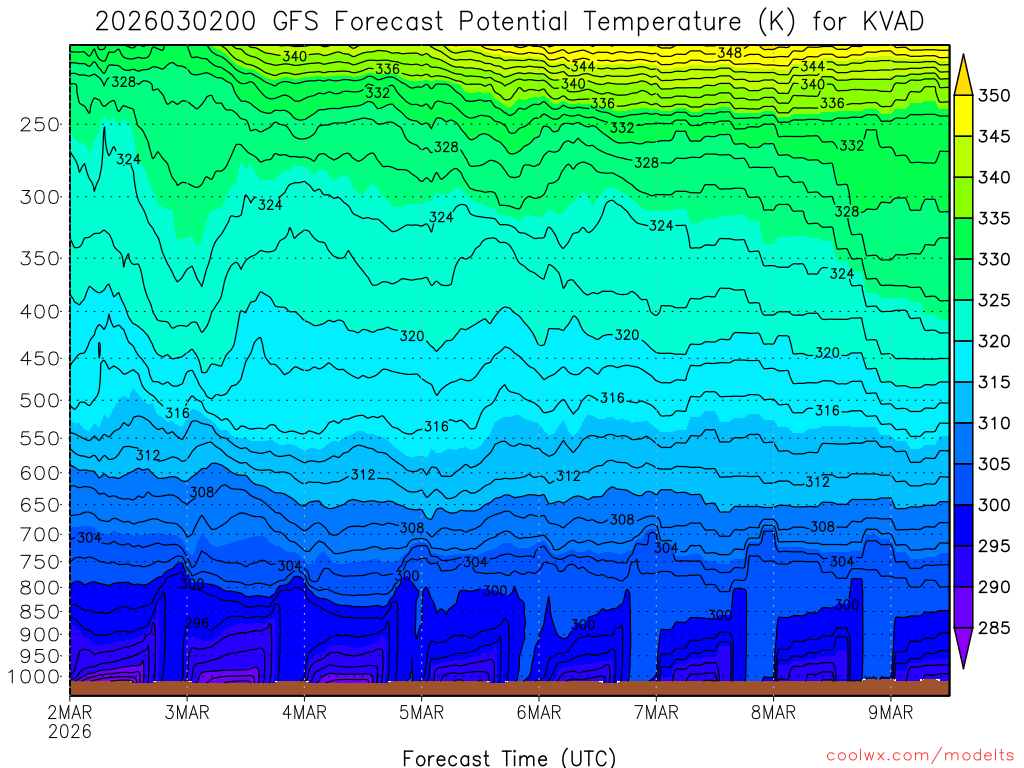Click the 340 value on the color bar
This screenshot has width=1024, height=768.
point(994,177)
